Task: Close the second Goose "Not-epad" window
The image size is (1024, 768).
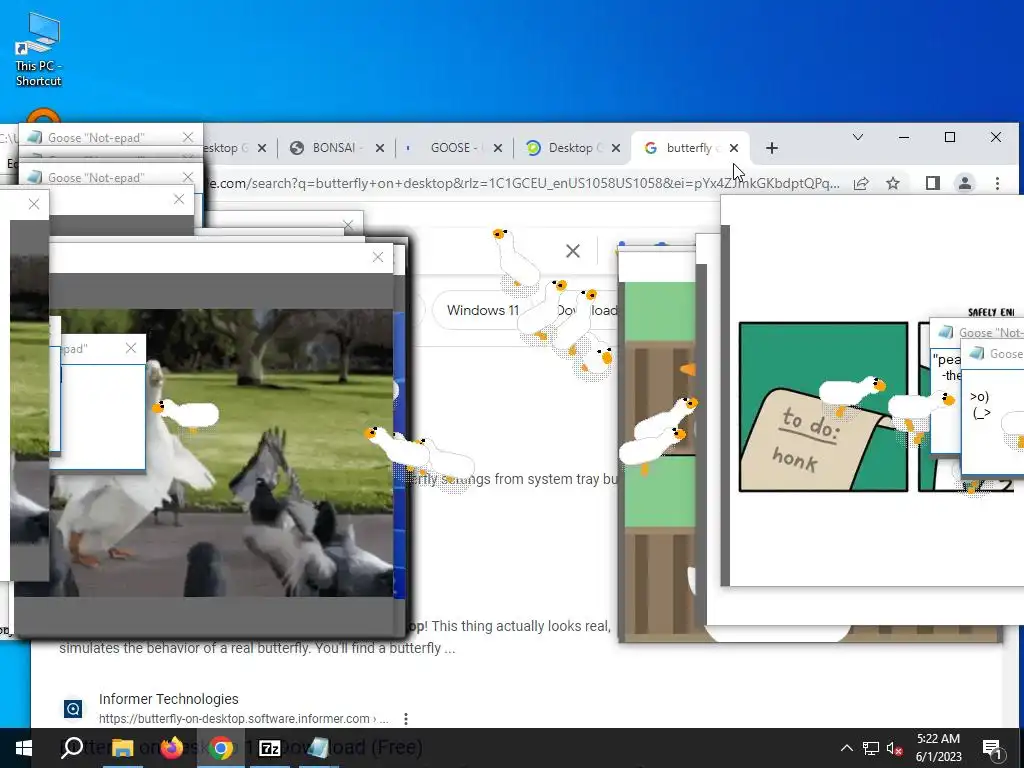Action: pyautogui.click(x=188, y=177)
